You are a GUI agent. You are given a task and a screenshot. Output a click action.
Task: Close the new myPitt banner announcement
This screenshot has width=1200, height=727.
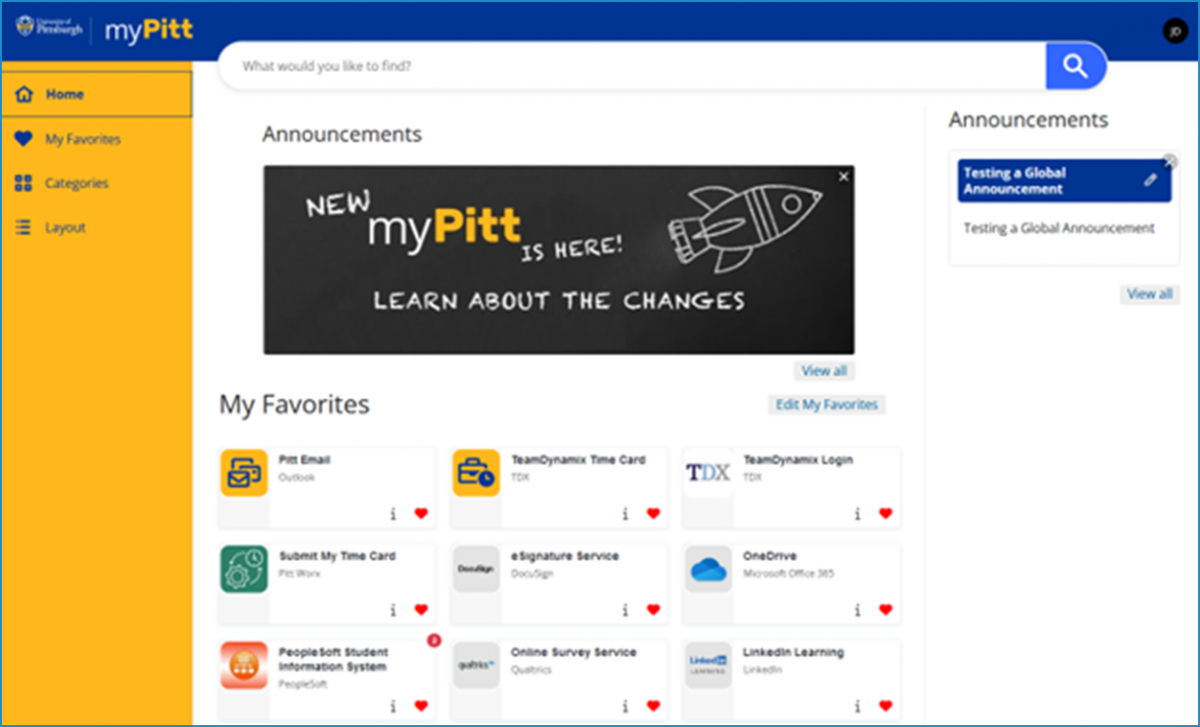(843, 177)
